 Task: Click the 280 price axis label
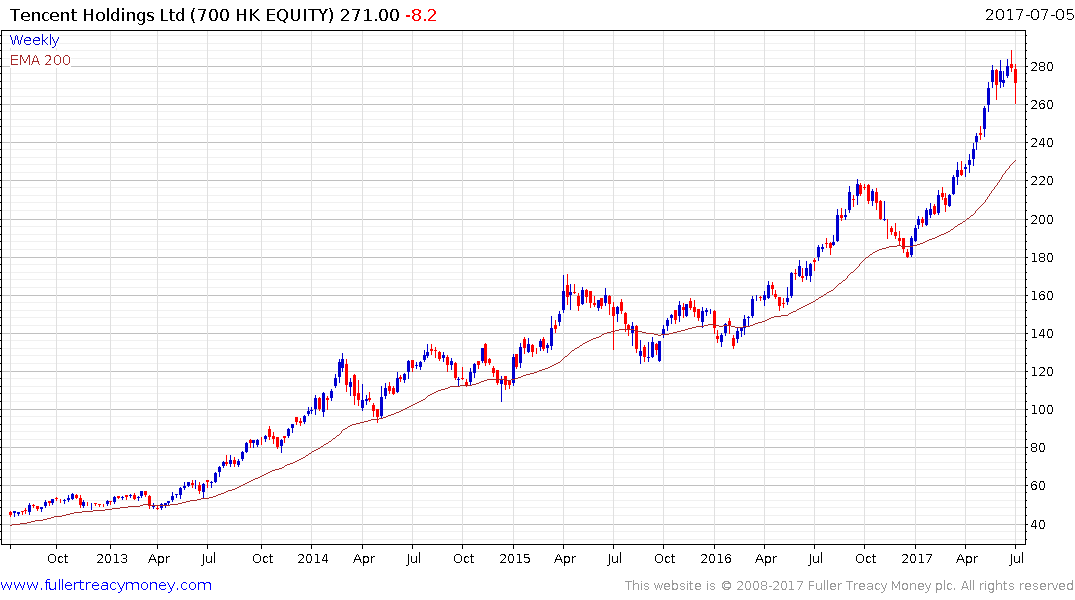point(1041,67)
